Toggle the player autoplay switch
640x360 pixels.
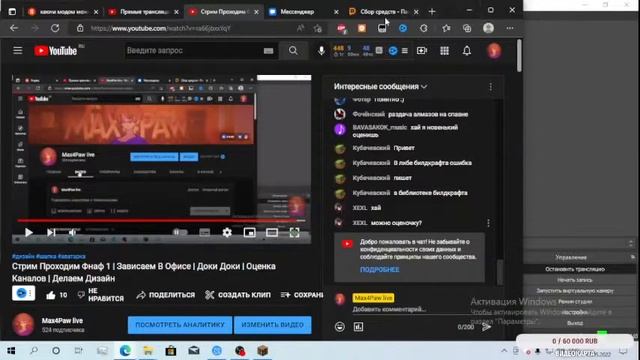[x=180, y=232]
